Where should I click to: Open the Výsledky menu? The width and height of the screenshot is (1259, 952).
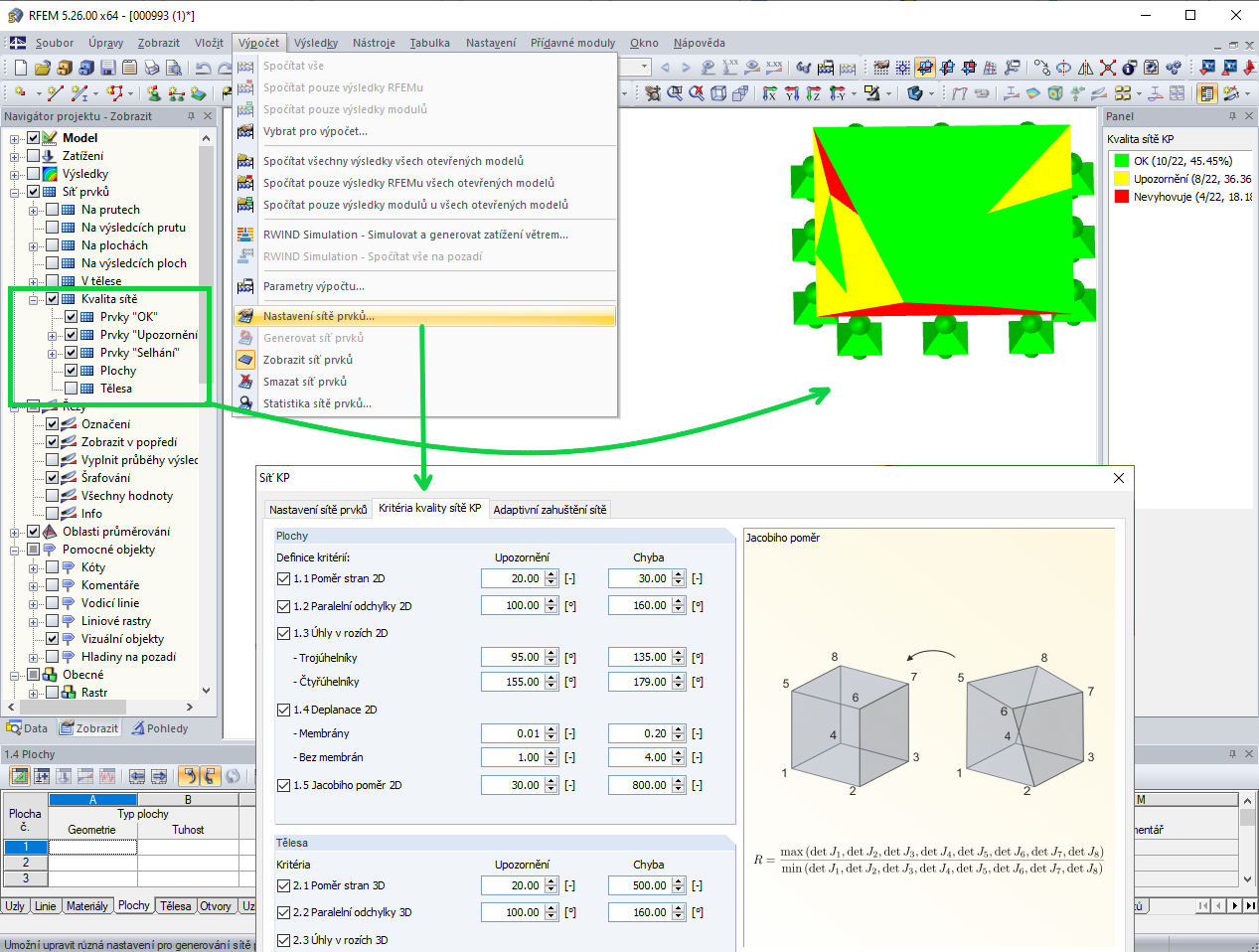(316, 43)
